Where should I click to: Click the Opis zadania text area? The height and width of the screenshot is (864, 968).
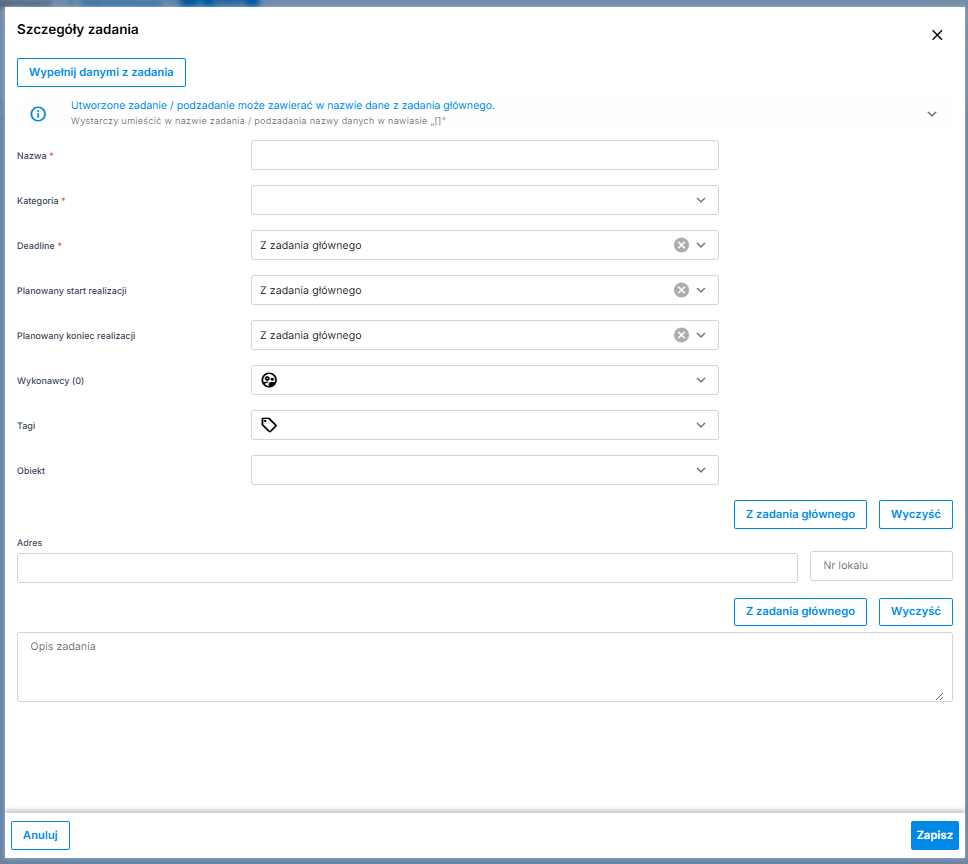pos(484,667)
